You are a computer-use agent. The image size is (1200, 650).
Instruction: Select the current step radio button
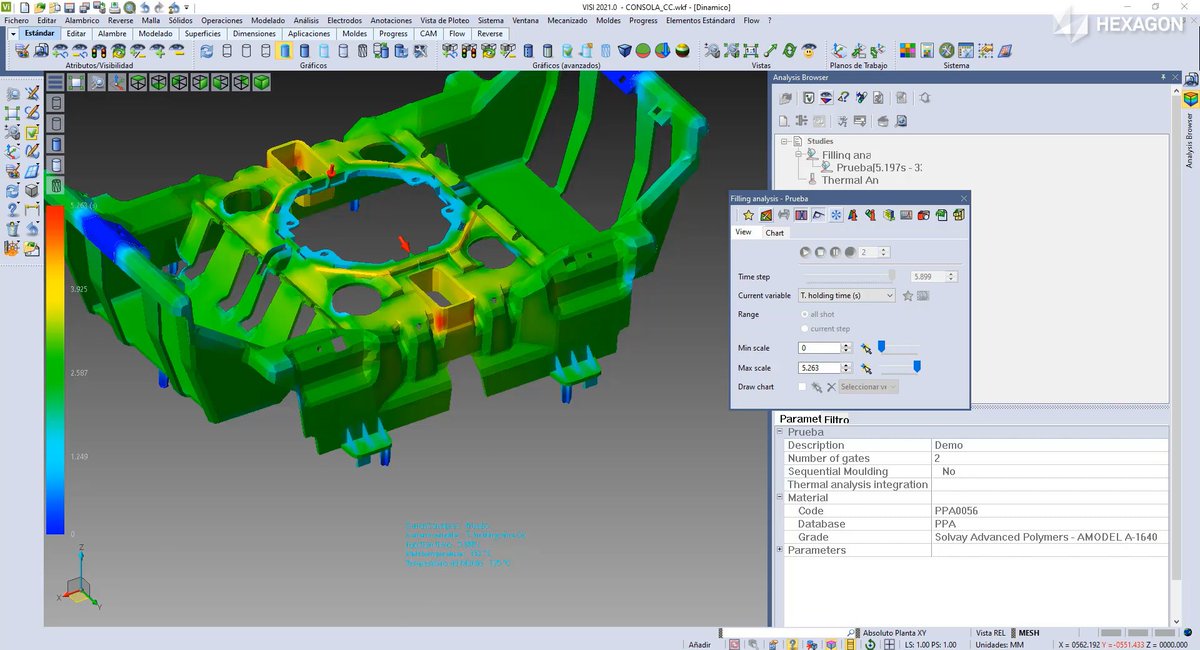pyautogui.click(x=804, y=329)
